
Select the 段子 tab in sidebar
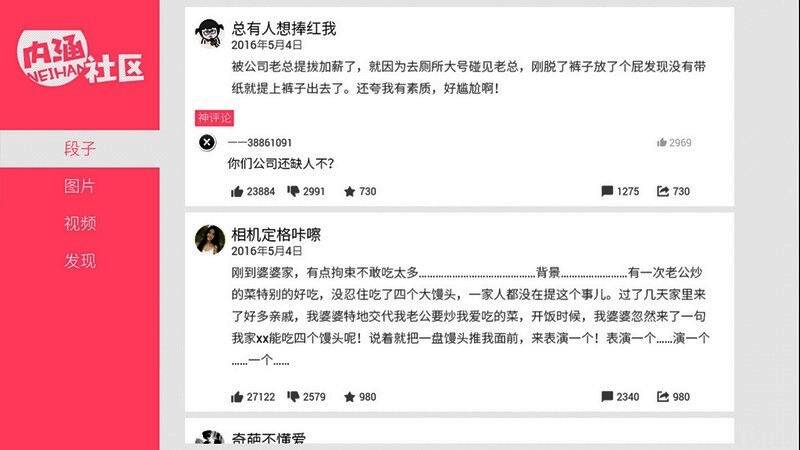[80, 148]
